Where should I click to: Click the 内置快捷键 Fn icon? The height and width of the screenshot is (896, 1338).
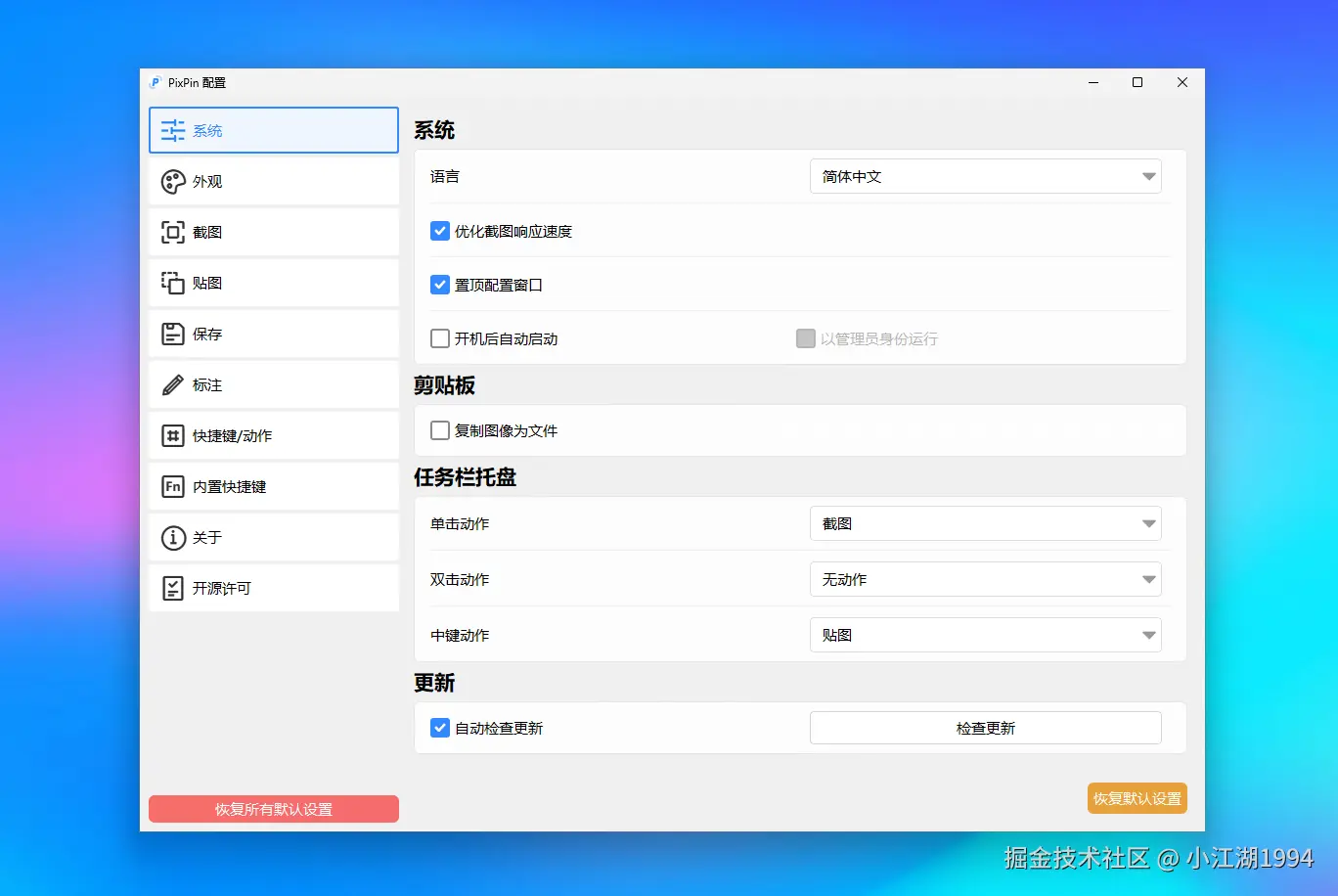point(173,486)
